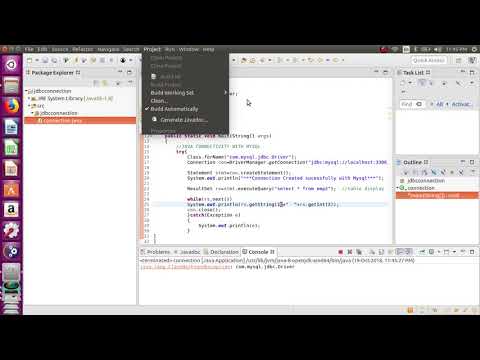Click the red Terminate icon in Console
480x360 pixels.
pyautogui.click(x=340, y=252)
